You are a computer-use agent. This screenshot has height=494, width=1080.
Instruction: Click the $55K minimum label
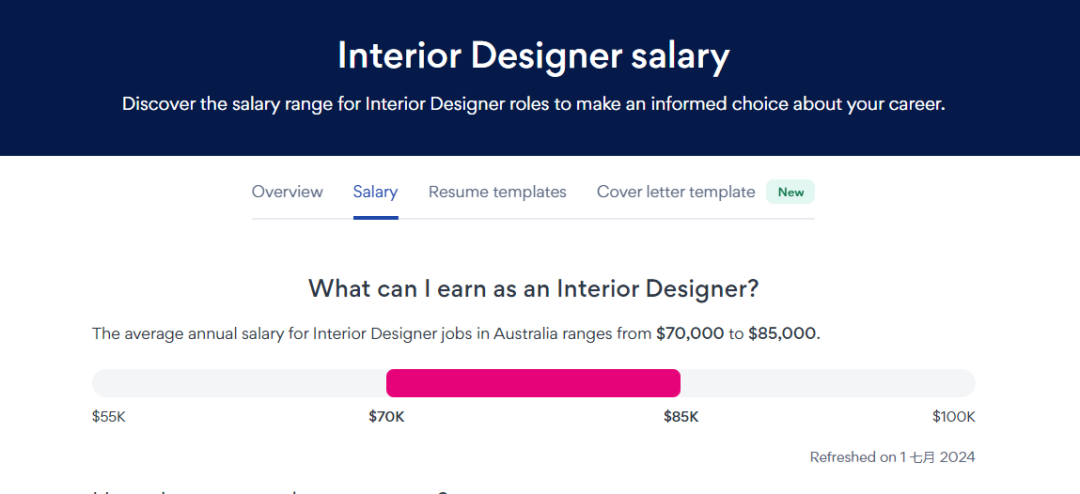point(109,417)
